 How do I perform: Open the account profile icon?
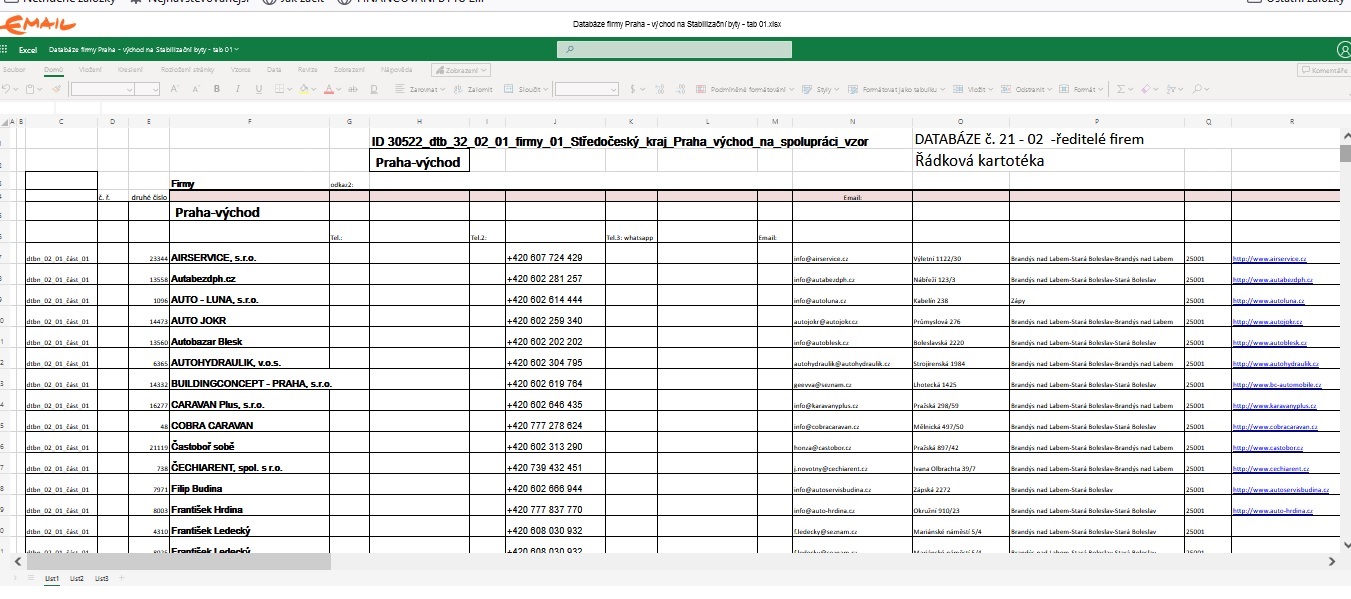coord(1343,49)
